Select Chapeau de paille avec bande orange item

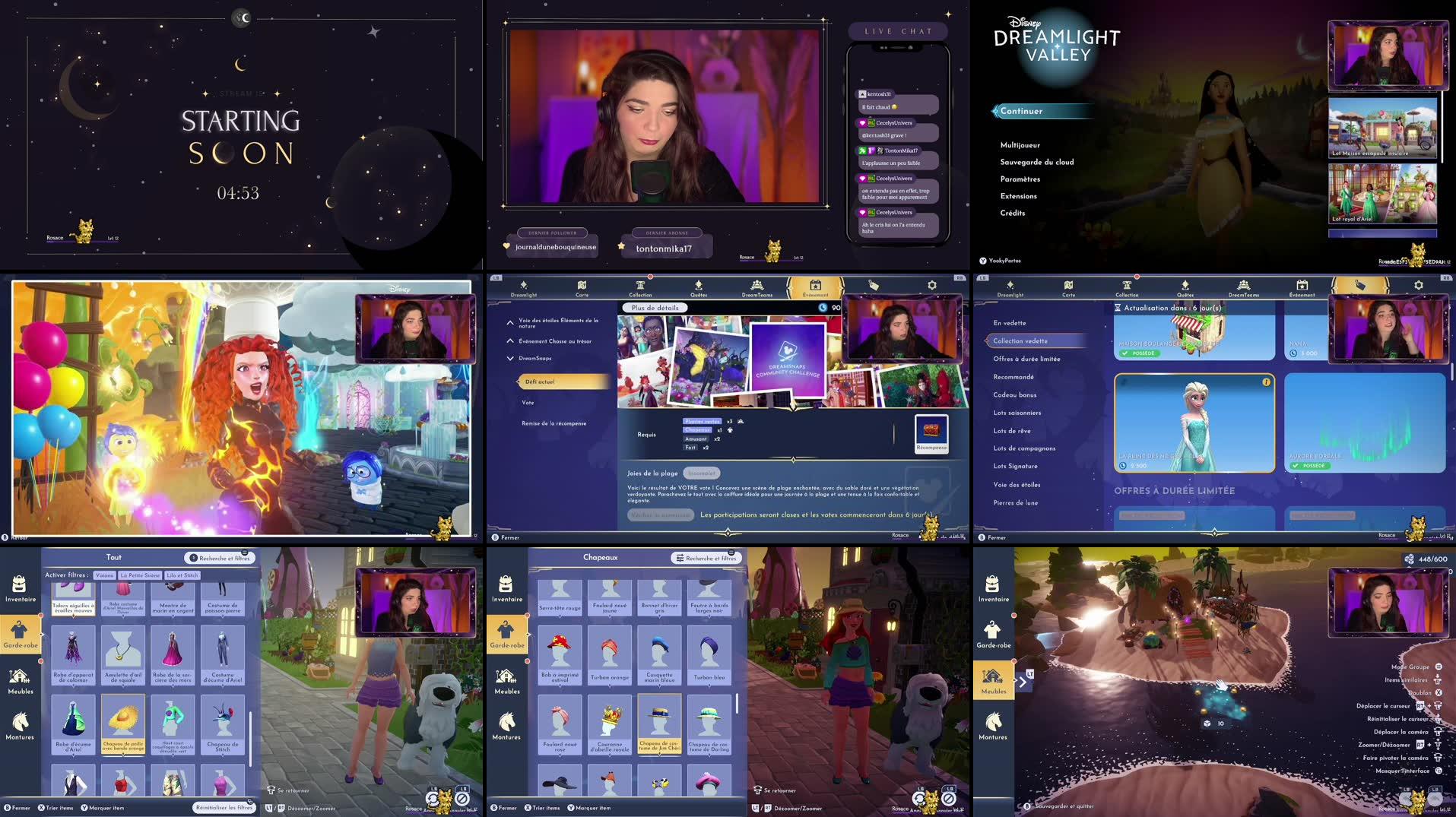click(x=123, y=724)
